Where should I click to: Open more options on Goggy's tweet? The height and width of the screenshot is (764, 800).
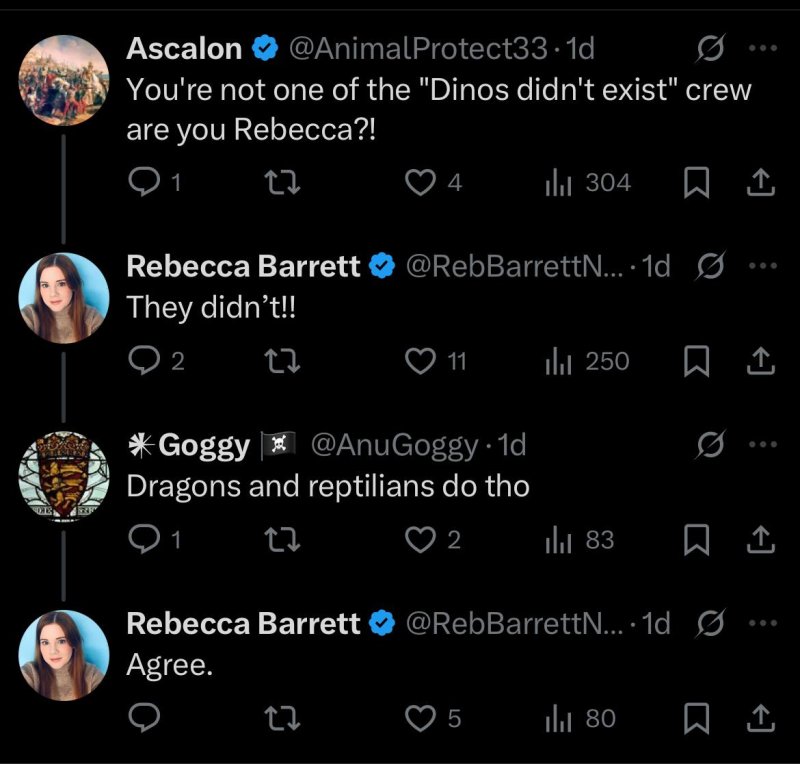(762, 443)
